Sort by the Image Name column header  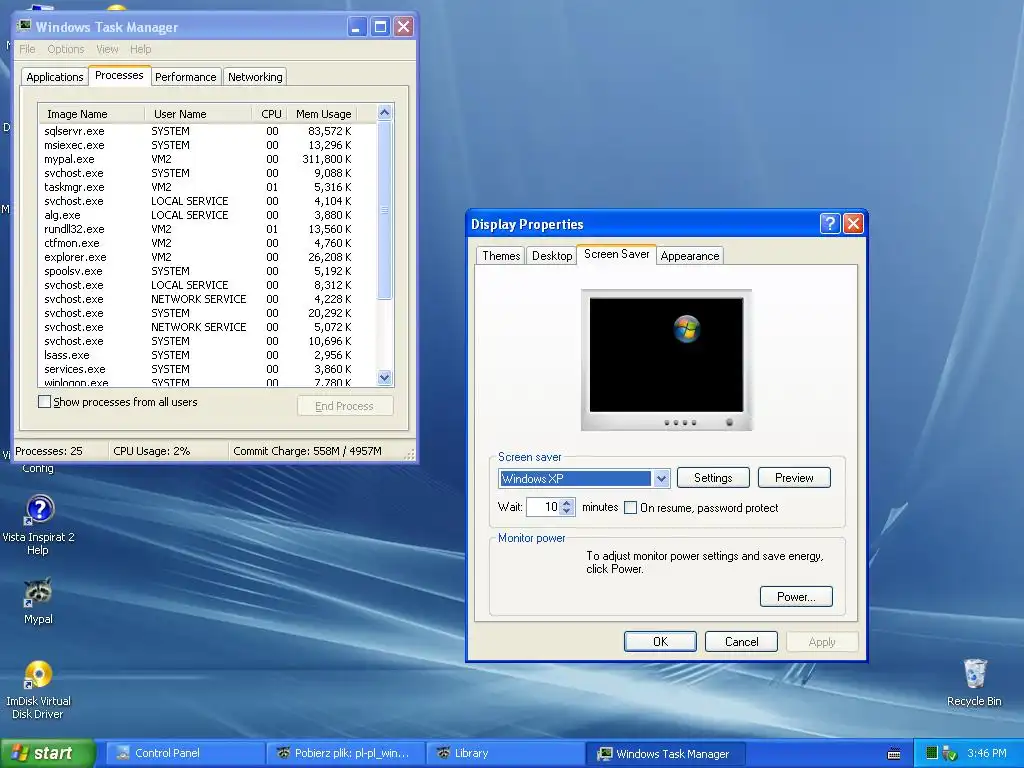(x=91, y=114)
